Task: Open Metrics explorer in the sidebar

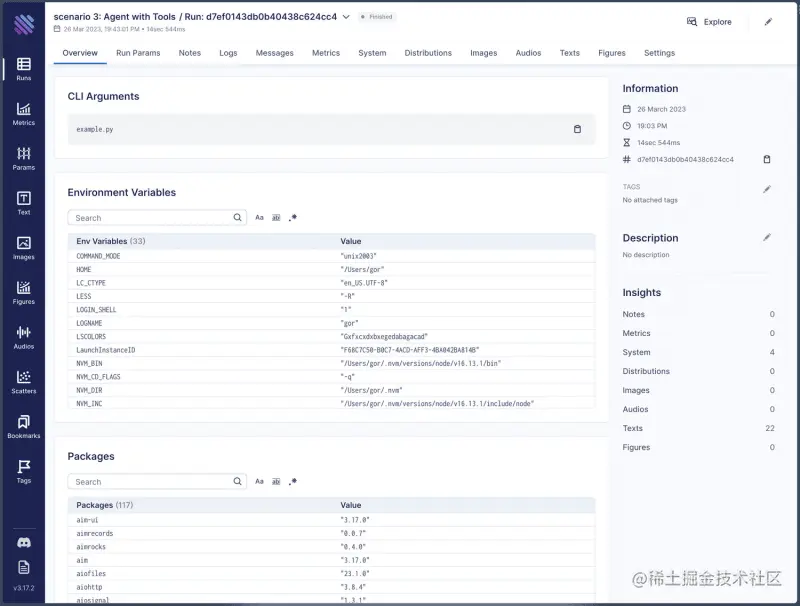Action: (23, 114)
